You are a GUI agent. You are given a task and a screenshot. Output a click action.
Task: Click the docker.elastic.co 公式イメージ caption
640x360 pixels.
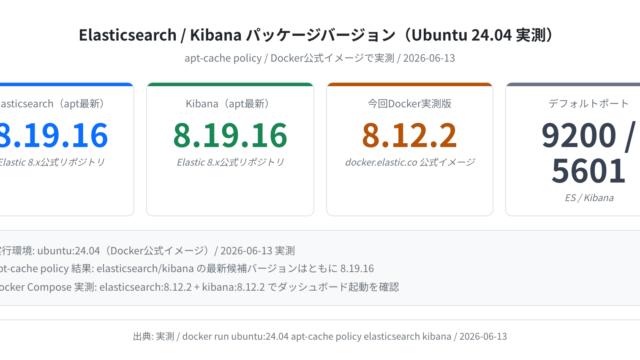[x=410, y=162]
